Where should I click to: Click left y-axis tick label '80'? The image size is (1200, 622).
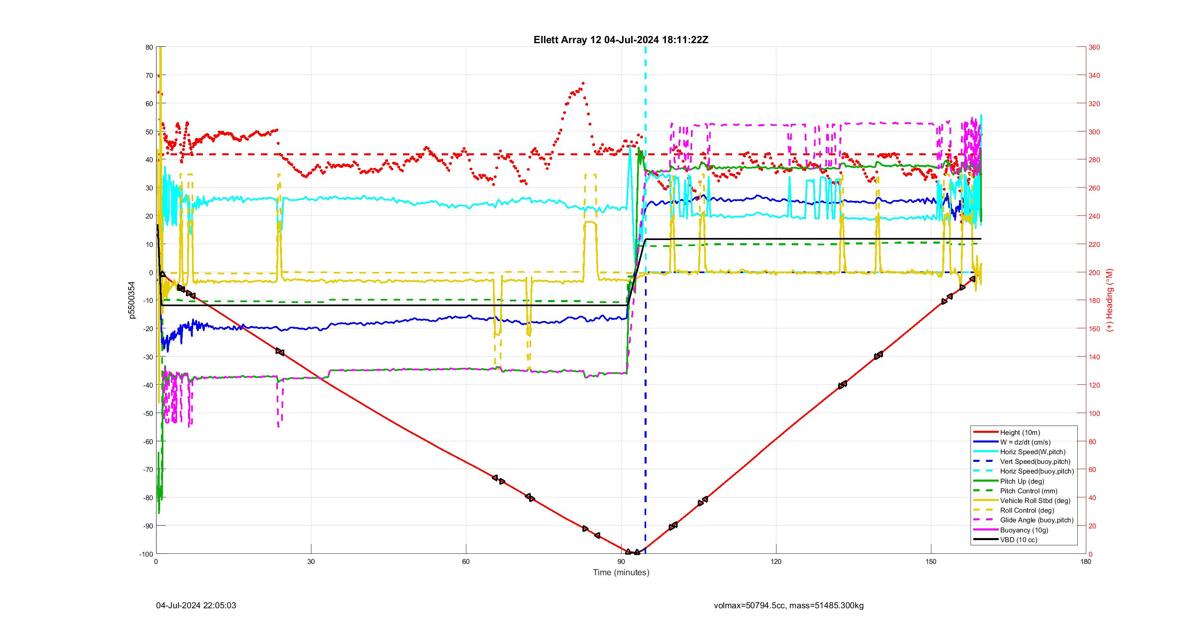coord(148,47)
